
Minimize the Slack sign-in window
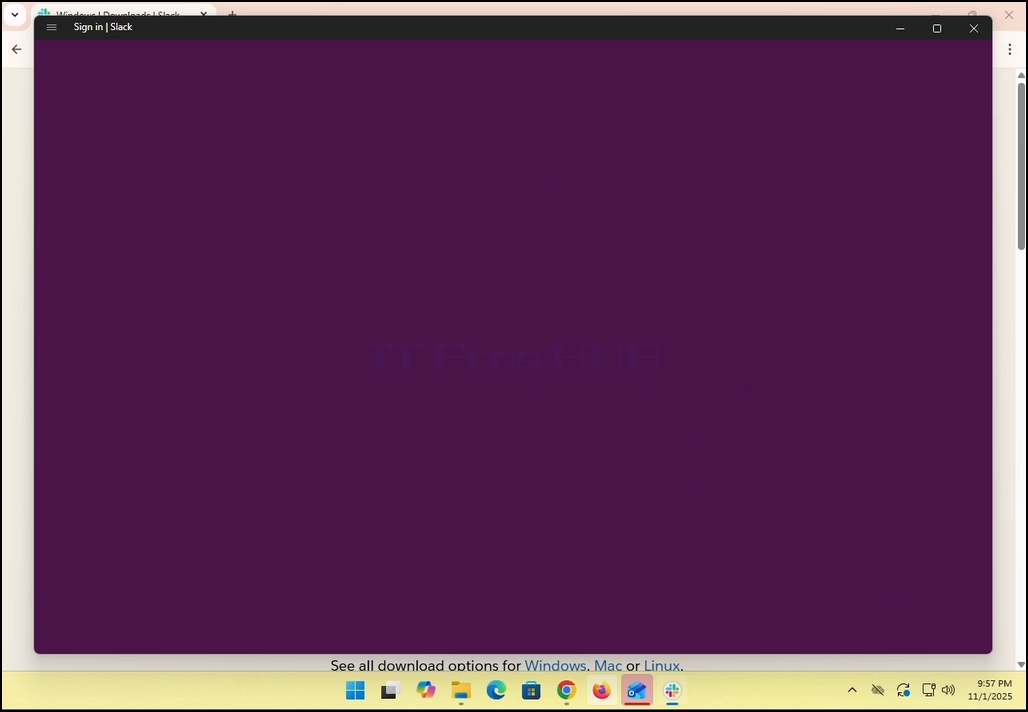(x=900, y=28)
